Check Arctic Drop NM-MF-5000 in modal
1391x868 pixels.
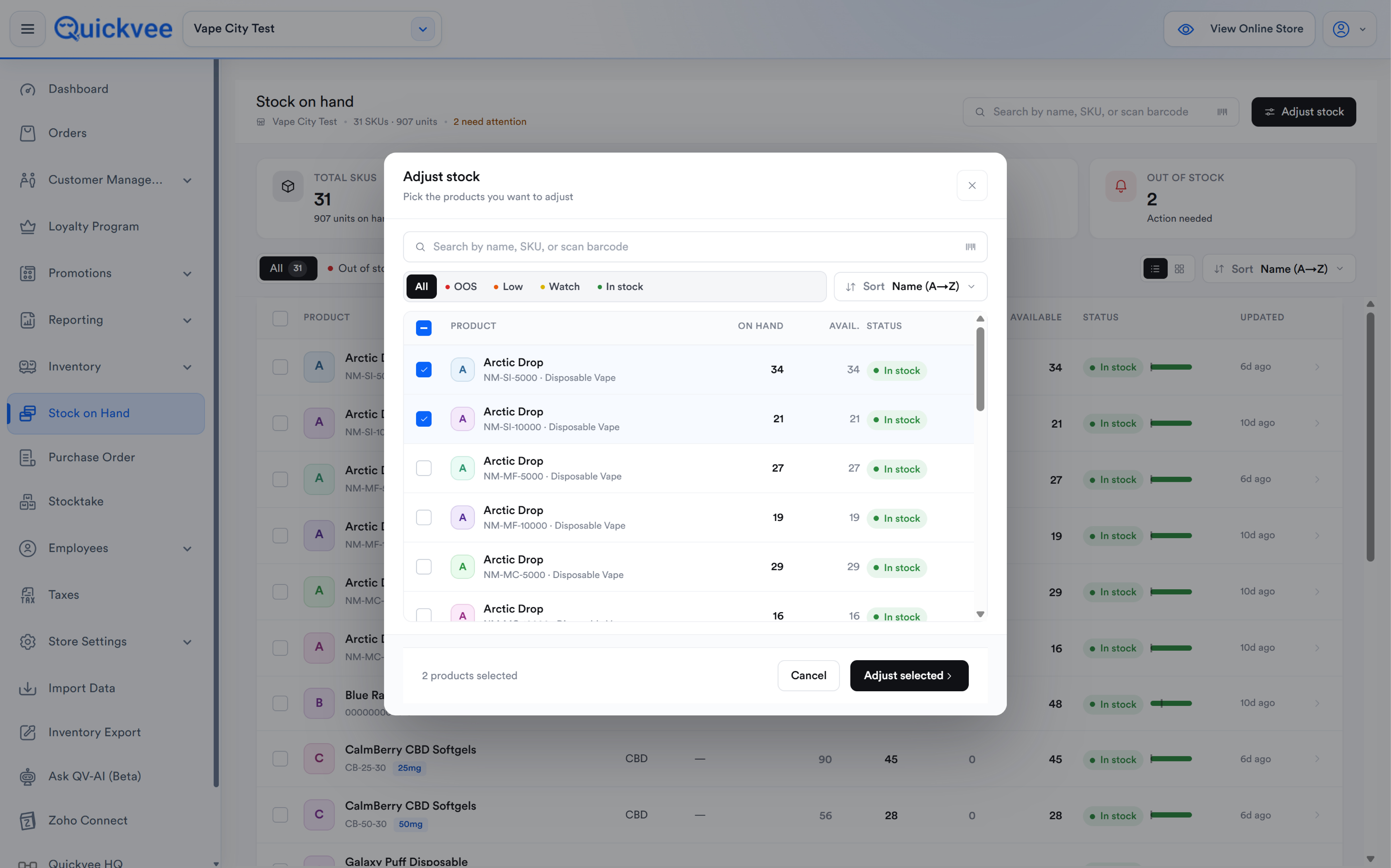(424, 469)
